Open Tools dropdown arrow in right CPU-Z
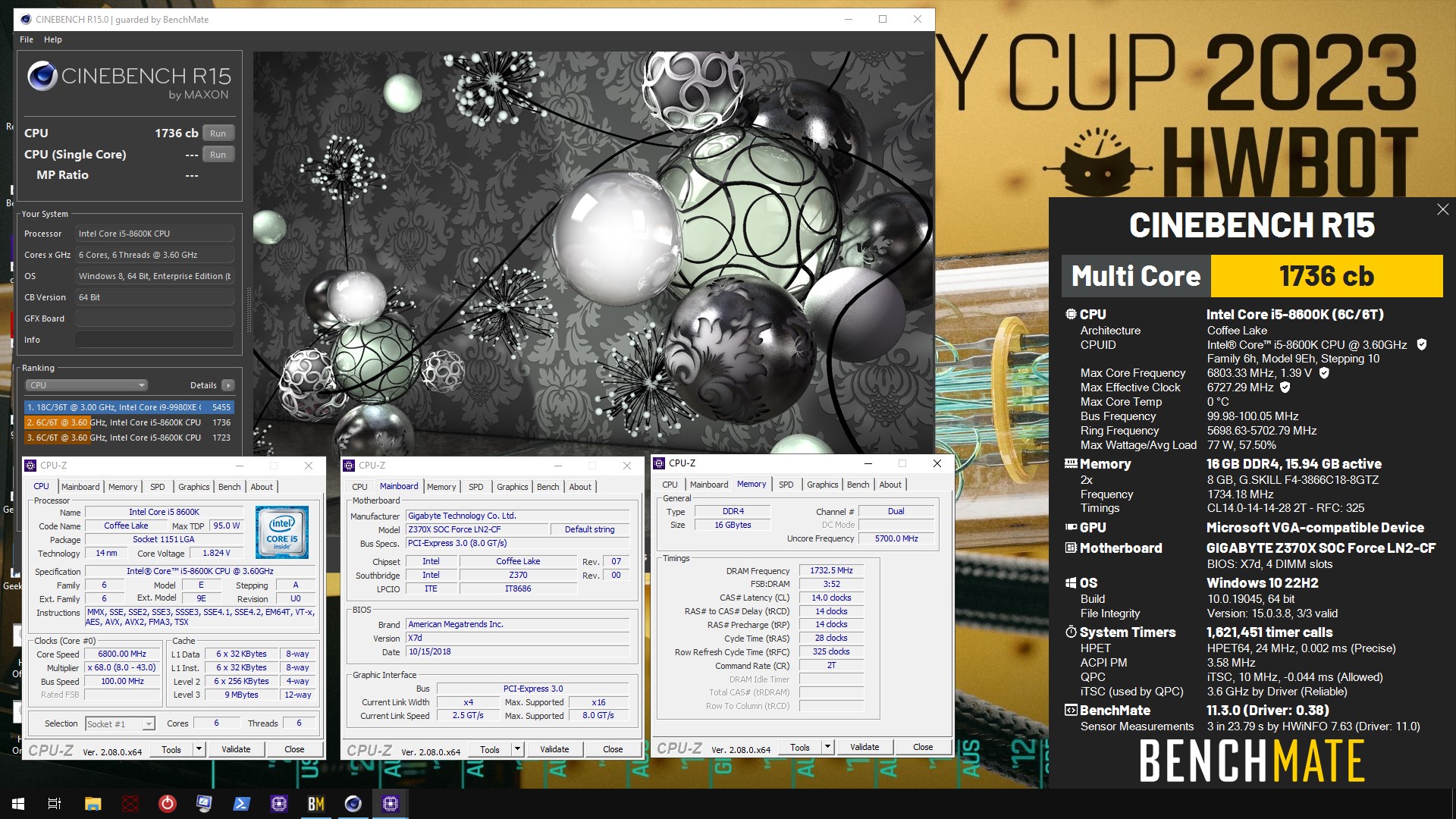The width and height of the screenshot is (1456, 819). [x=828, y=748]
